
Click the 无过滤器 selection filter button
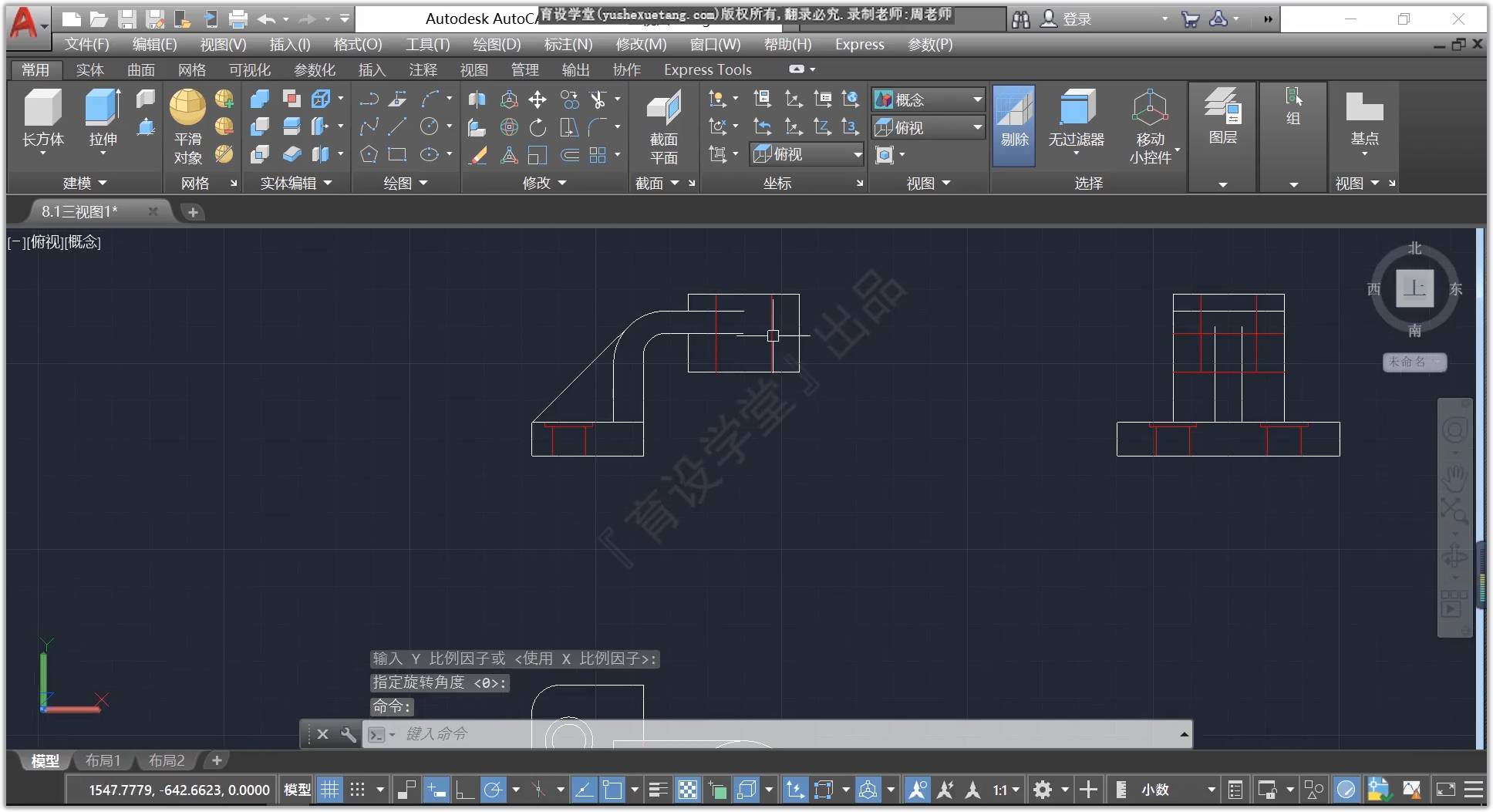1076,122
